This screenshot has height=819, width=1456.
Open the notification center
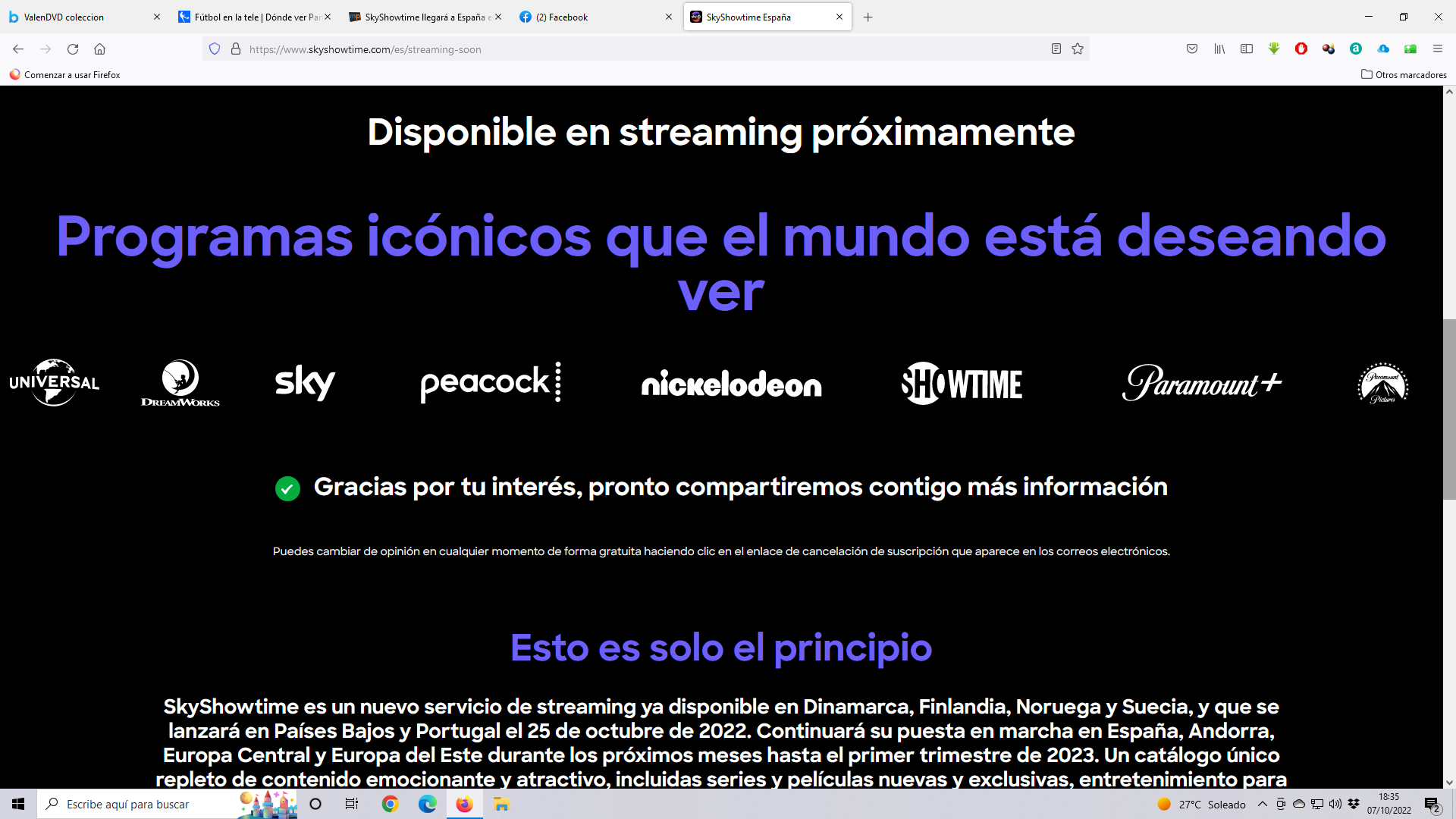coord(1432,805)
